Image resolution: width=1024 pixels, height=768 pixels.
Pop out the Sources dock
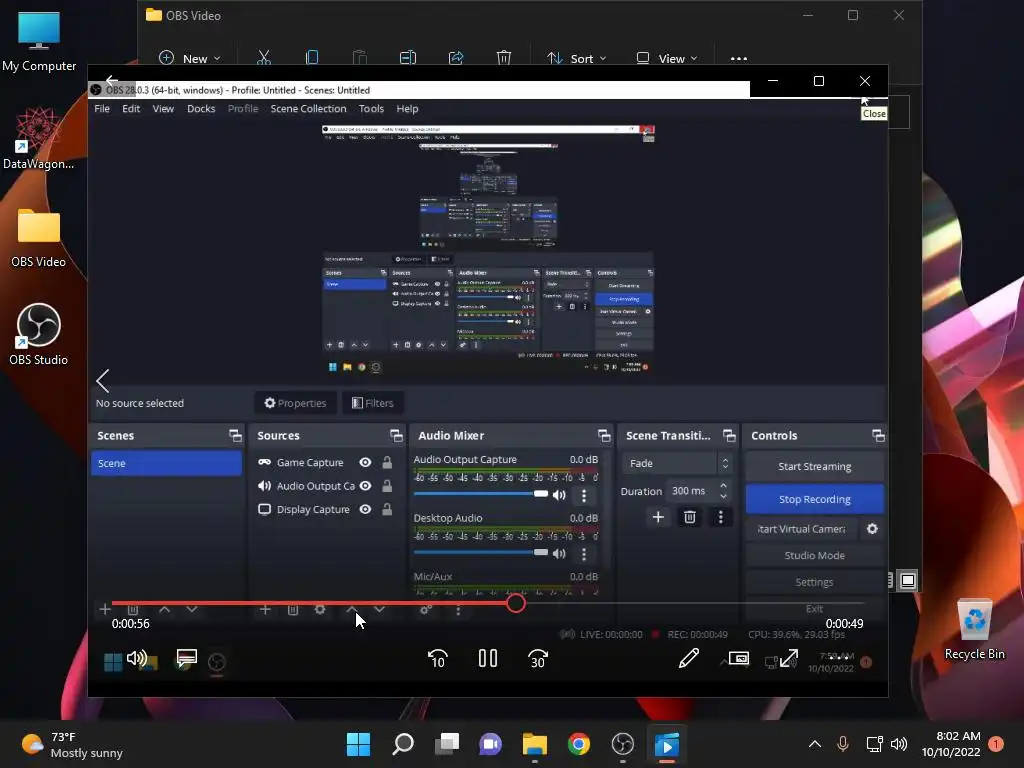pyautogui.click(x=396, y=436)
